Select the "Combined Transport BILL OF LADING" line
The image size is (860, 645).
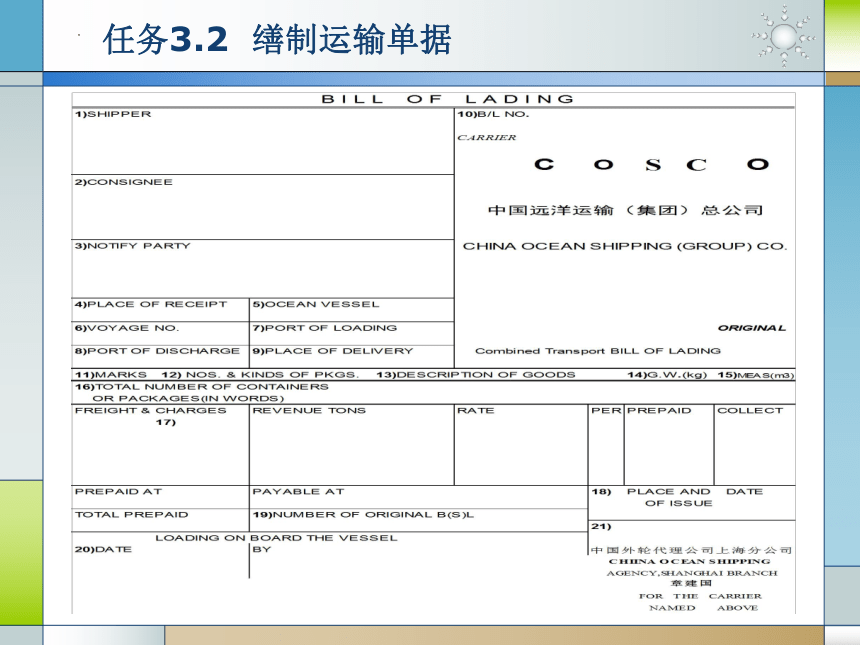point(598,351)
